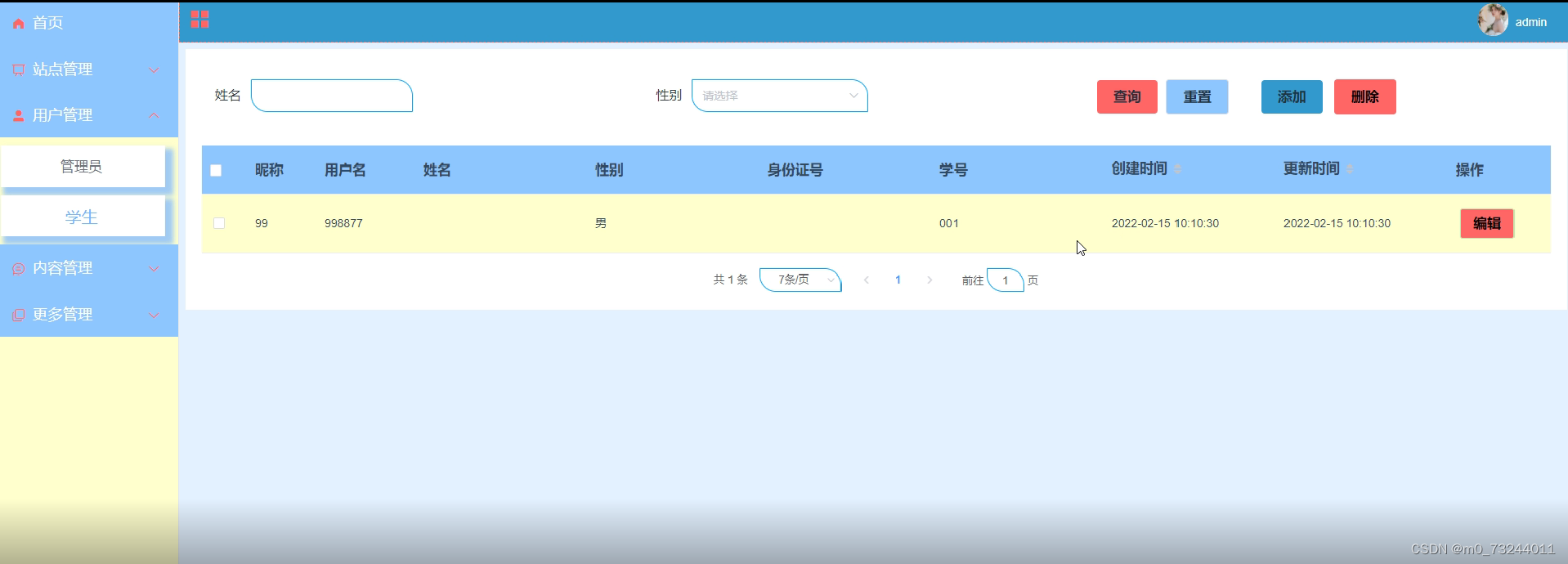Open 首页 menu item
This screenshot has width=1568, height=564.
point(89,23)
